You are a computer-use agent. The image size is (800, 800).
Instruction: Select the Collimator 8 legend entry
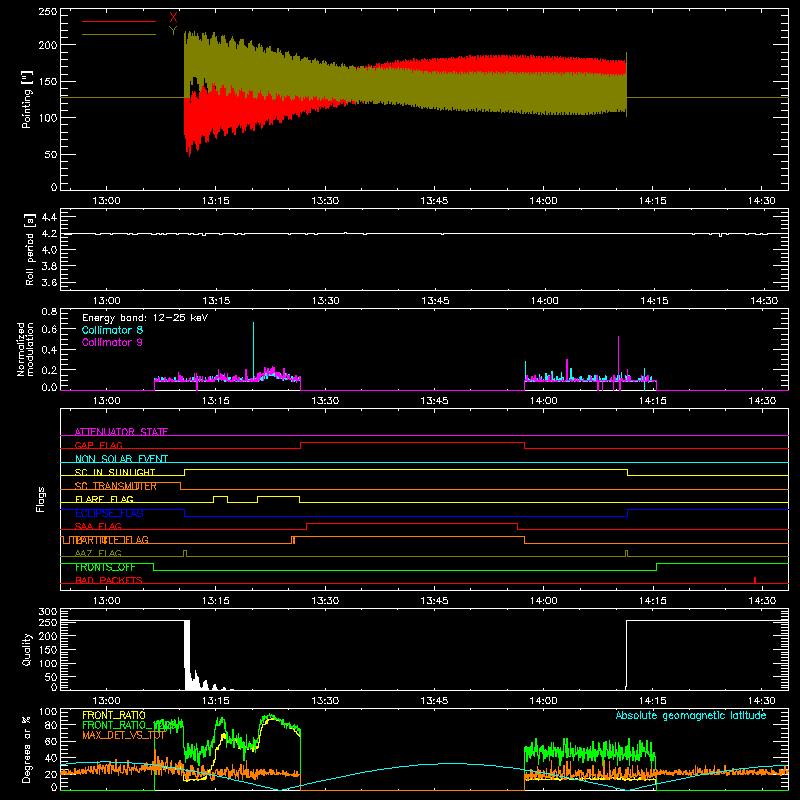point(112,330)
